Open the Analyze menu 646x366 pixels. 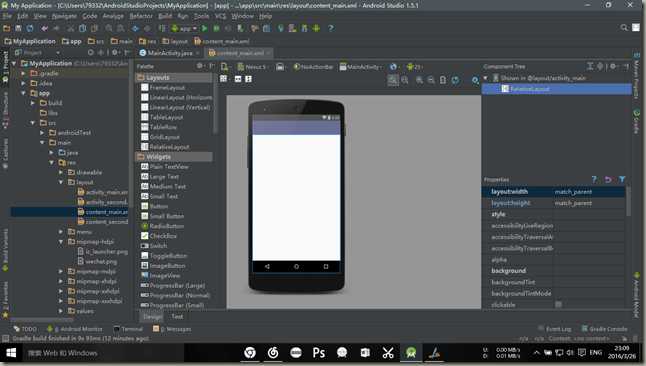coord(113,16)
